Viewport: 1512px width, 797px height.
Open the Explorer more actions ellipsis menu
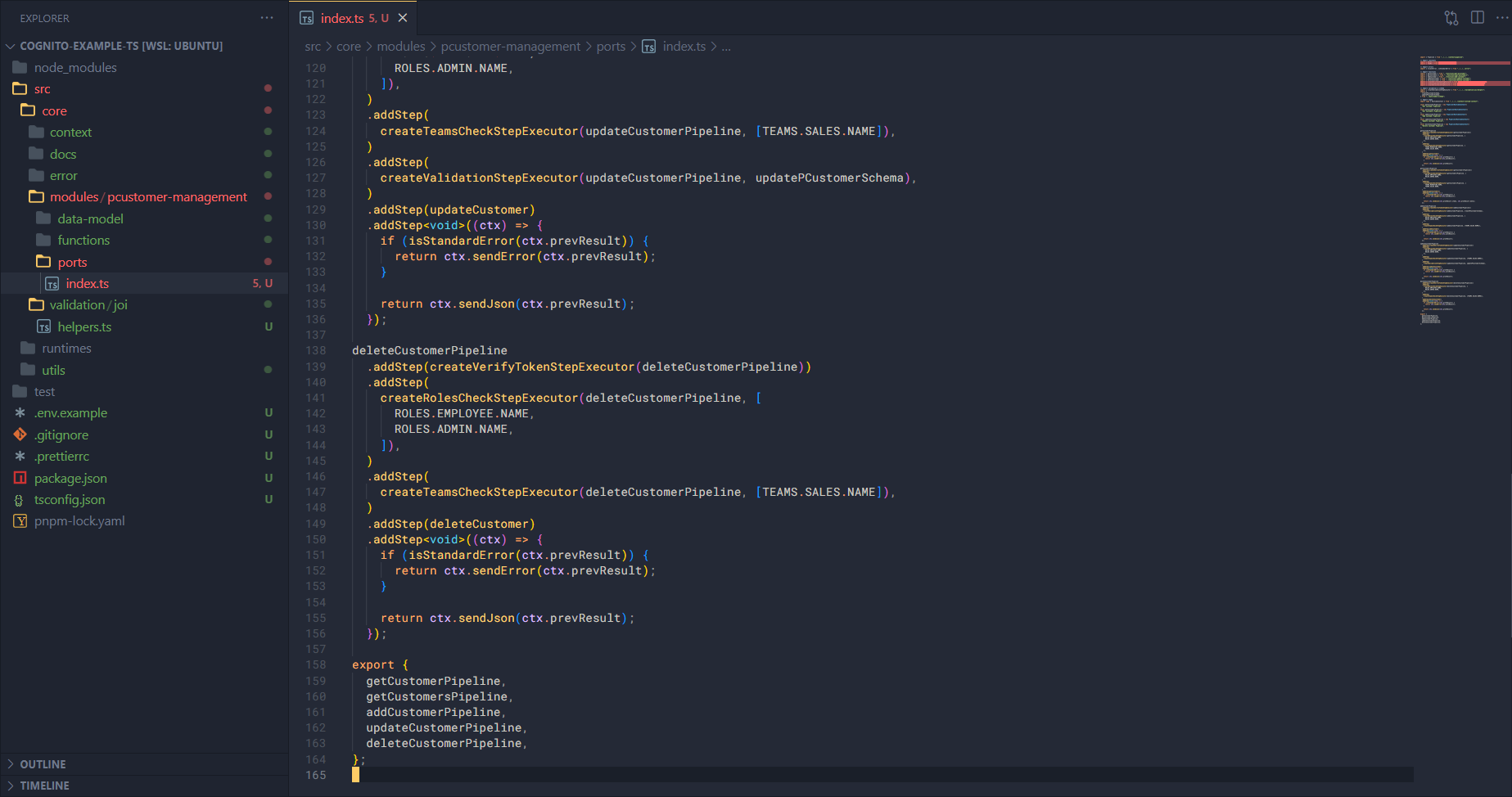pyautogui.click(x=267, y=18)
